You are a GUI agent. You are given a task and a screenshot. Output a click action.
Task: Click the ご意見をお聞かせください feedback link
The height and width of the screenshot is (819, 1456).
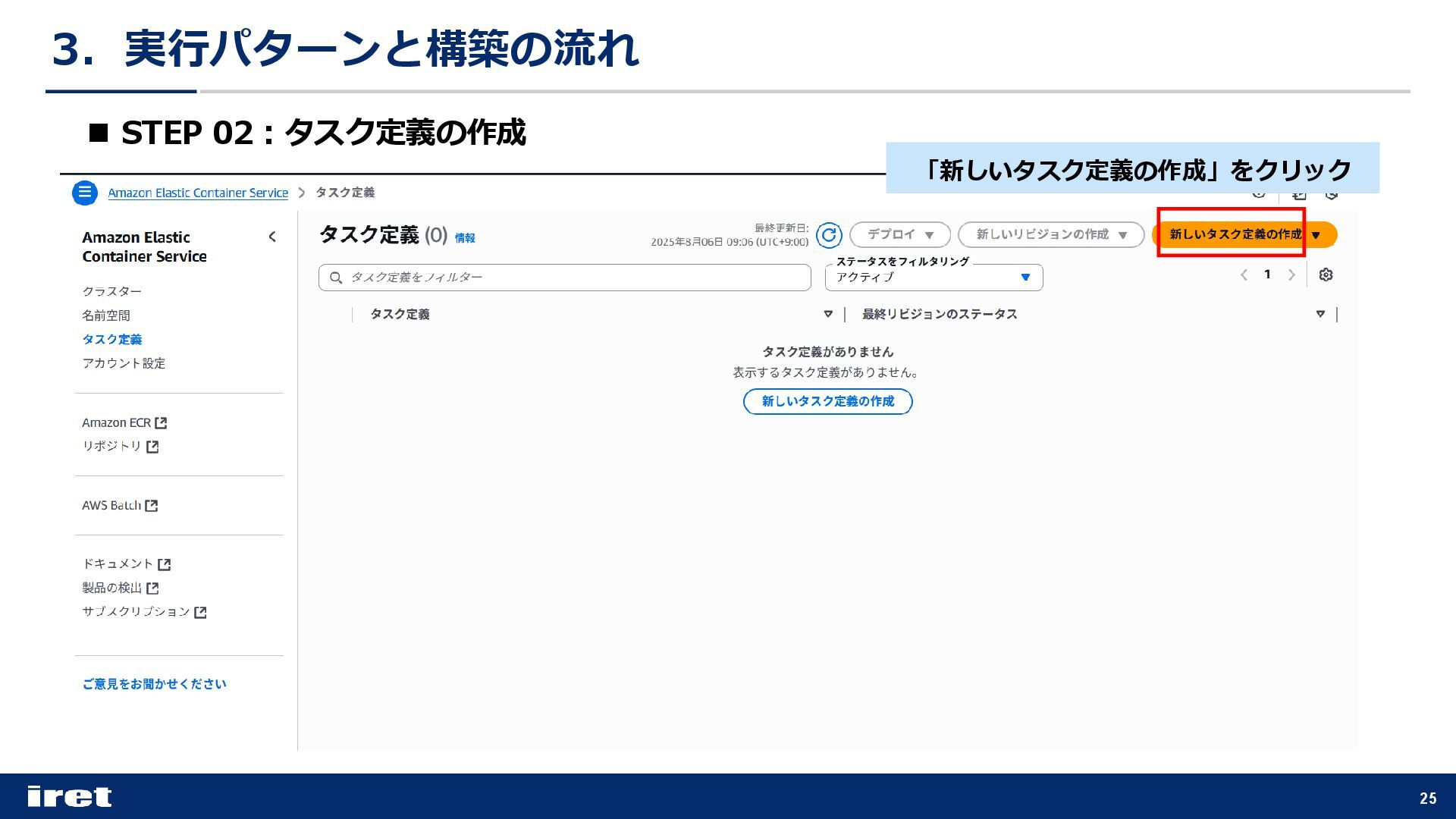pos(154,684)
